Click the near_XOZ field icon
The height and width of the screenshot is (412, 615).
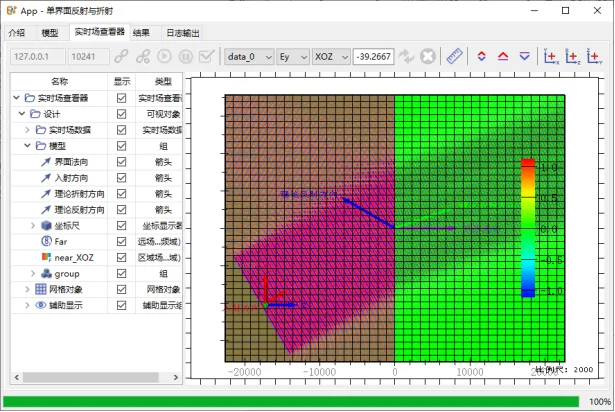tap(46, 257)
